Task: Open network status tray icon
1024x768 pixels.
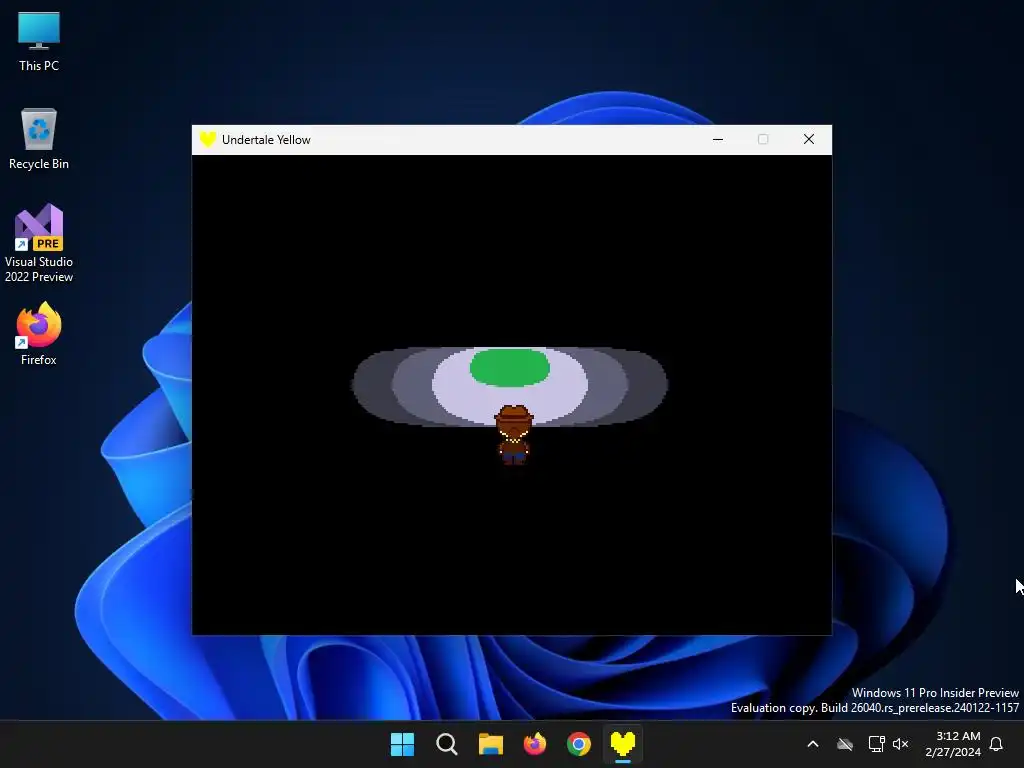Action: (x=876, y=744)
